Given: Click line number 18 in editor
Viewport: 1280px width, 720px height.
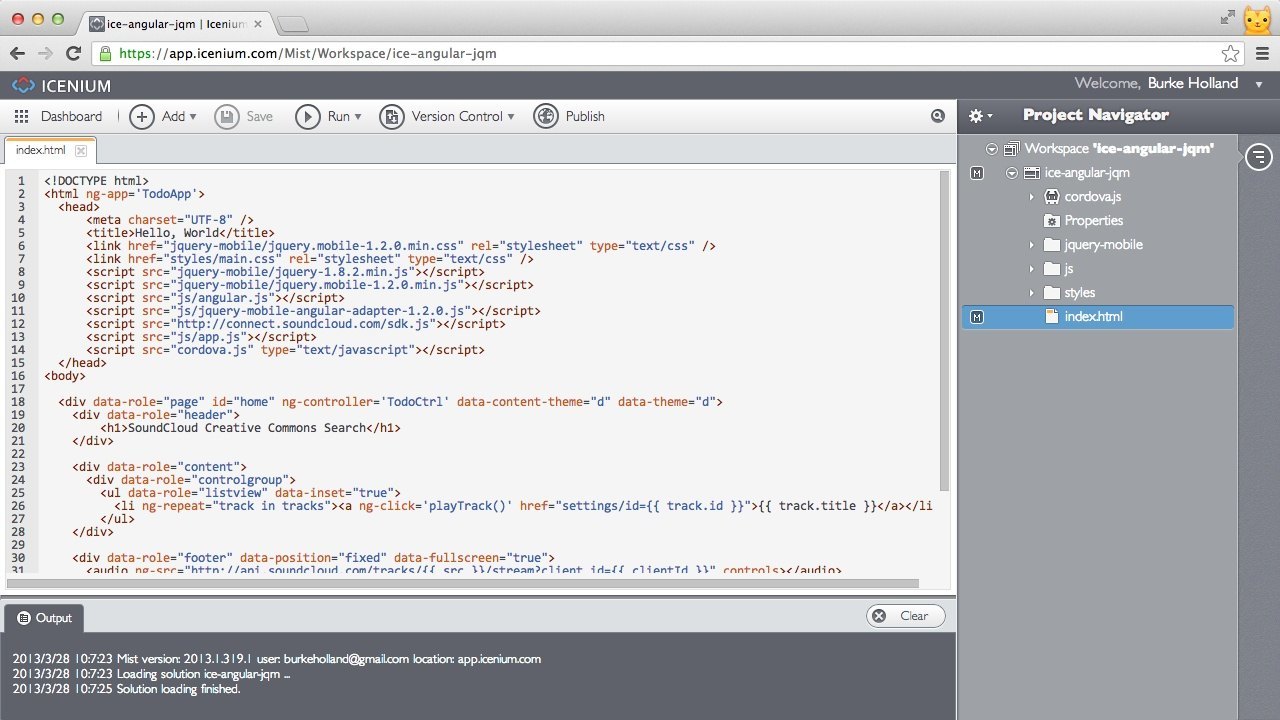Looking at the screenshot, I should pos(20,402).
